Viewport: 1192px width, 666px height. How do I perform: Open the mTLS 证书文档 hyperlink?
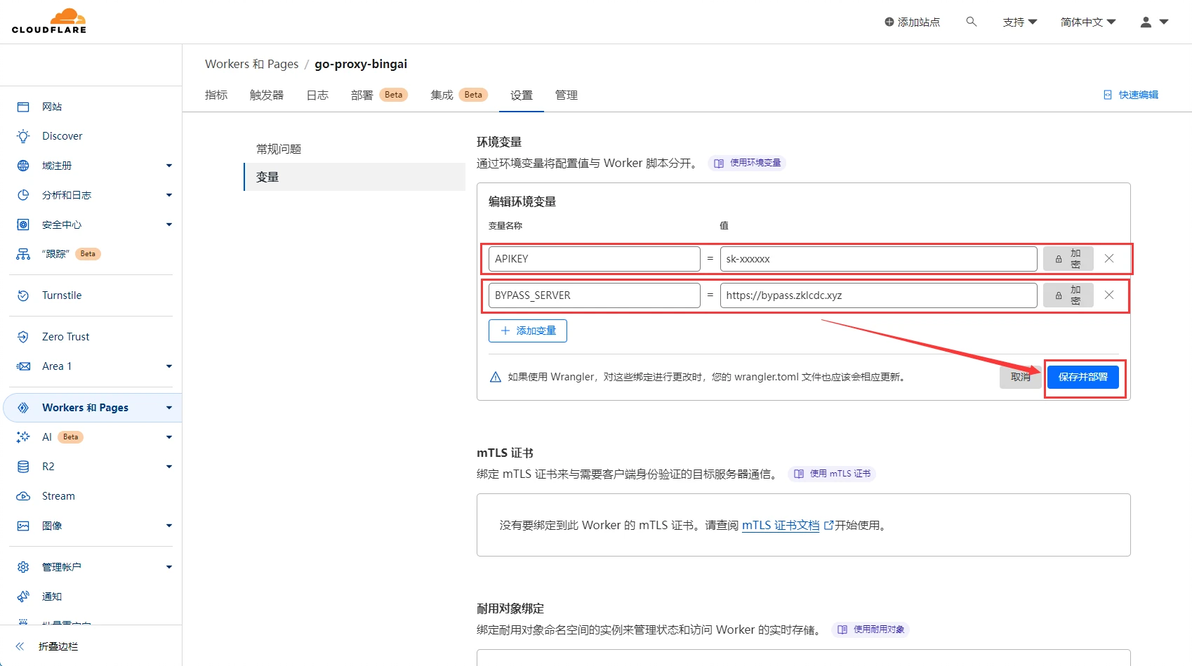(x=781, y=525)
